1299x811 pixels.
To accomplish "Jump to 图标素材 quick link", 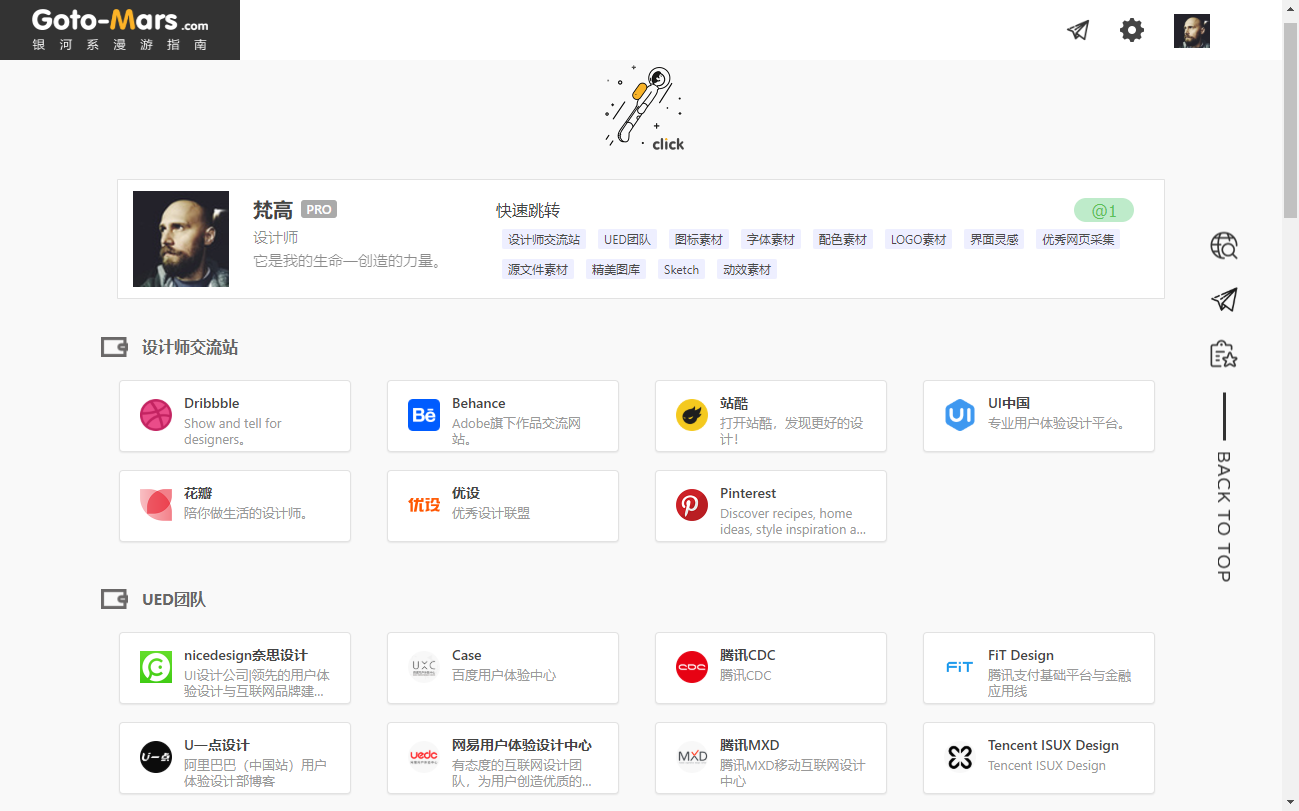I will [699, 240].
